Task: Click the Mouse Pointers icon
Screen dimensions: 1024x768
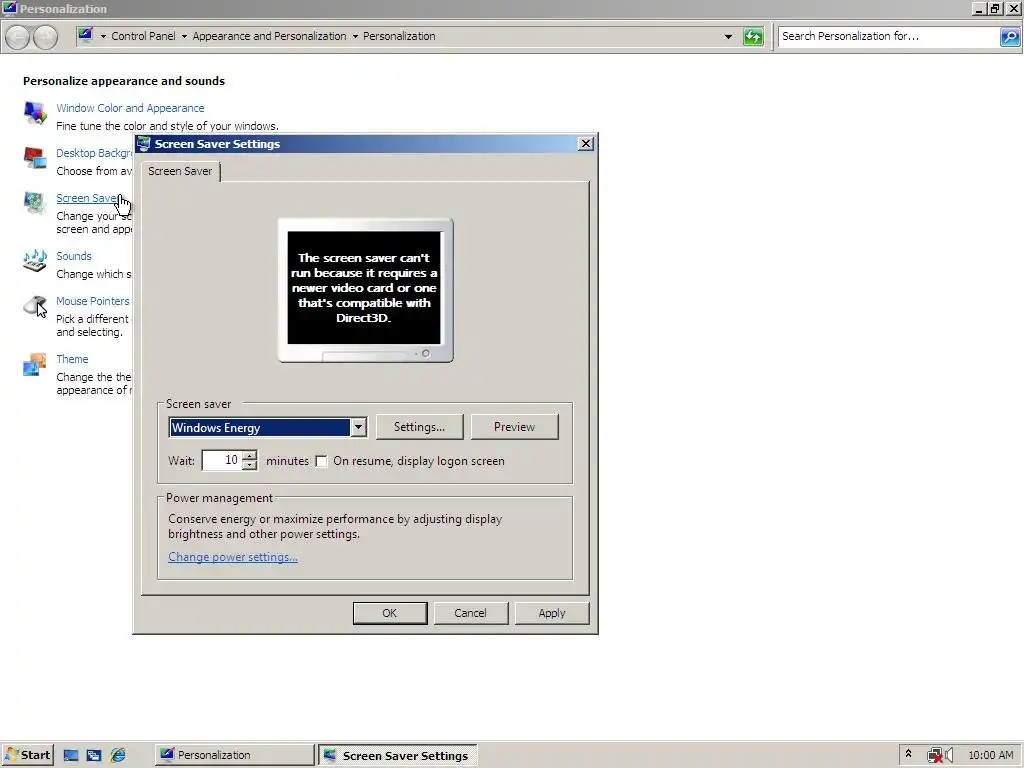Action: (x=35, y=306)
